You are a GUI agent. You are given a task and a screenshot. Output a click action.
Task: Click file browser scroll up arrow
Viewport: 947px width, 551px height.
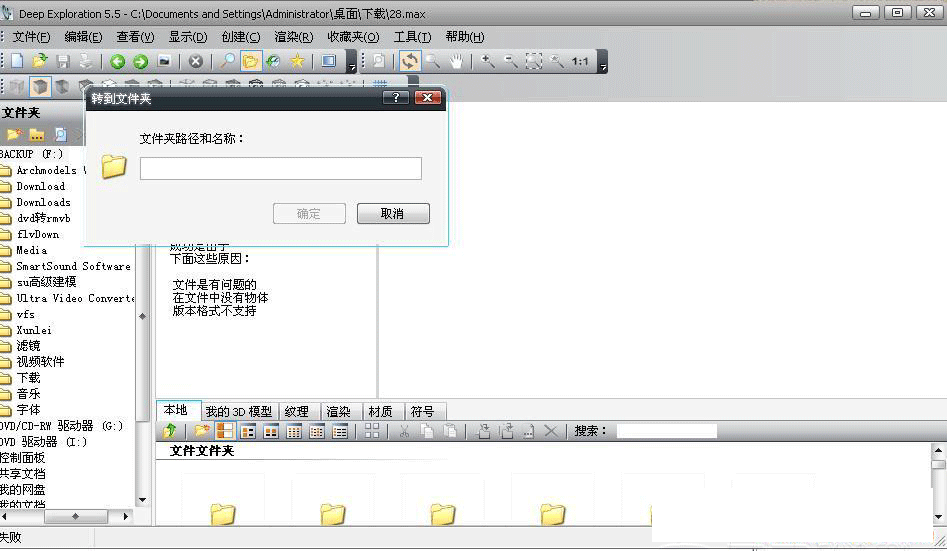point(938,450)
